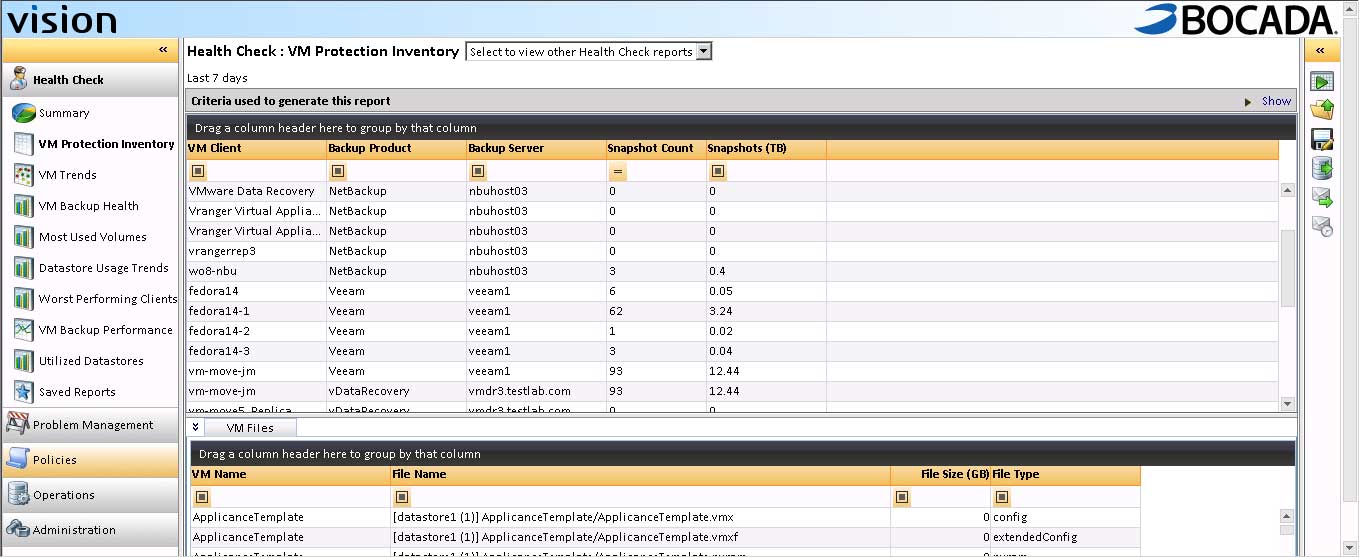Open the Operations section
Screen dimensions: 1359x557
90,495
